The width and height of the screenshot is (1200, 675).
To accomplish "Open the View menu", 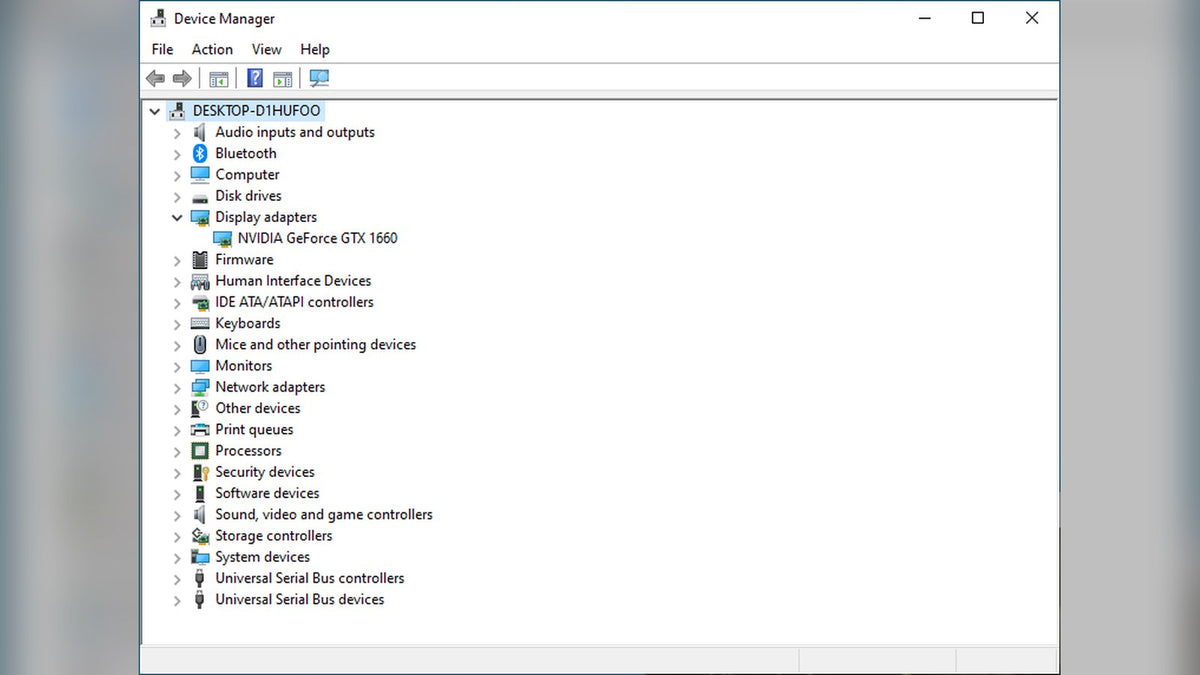I will [266, 49].
